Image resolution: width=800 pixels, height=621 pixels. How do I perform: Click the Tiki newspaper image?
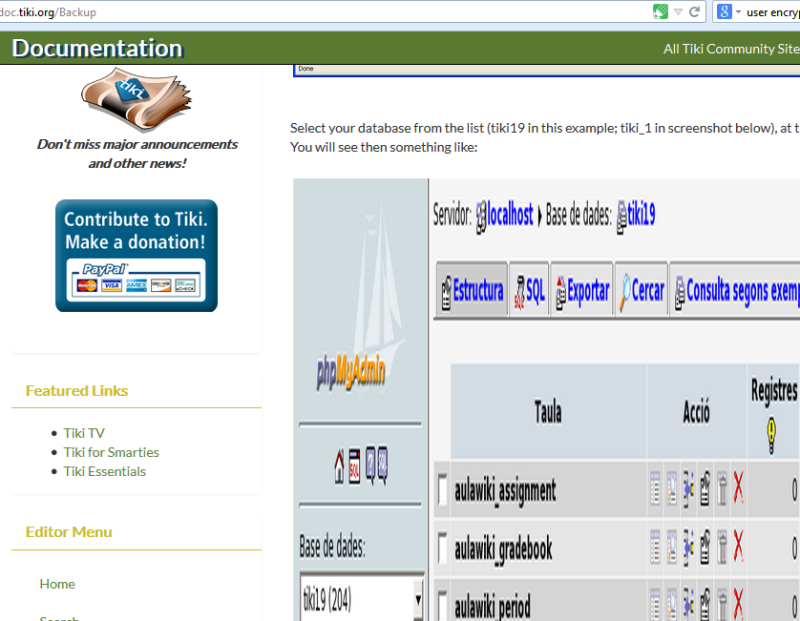click(136, 100)
